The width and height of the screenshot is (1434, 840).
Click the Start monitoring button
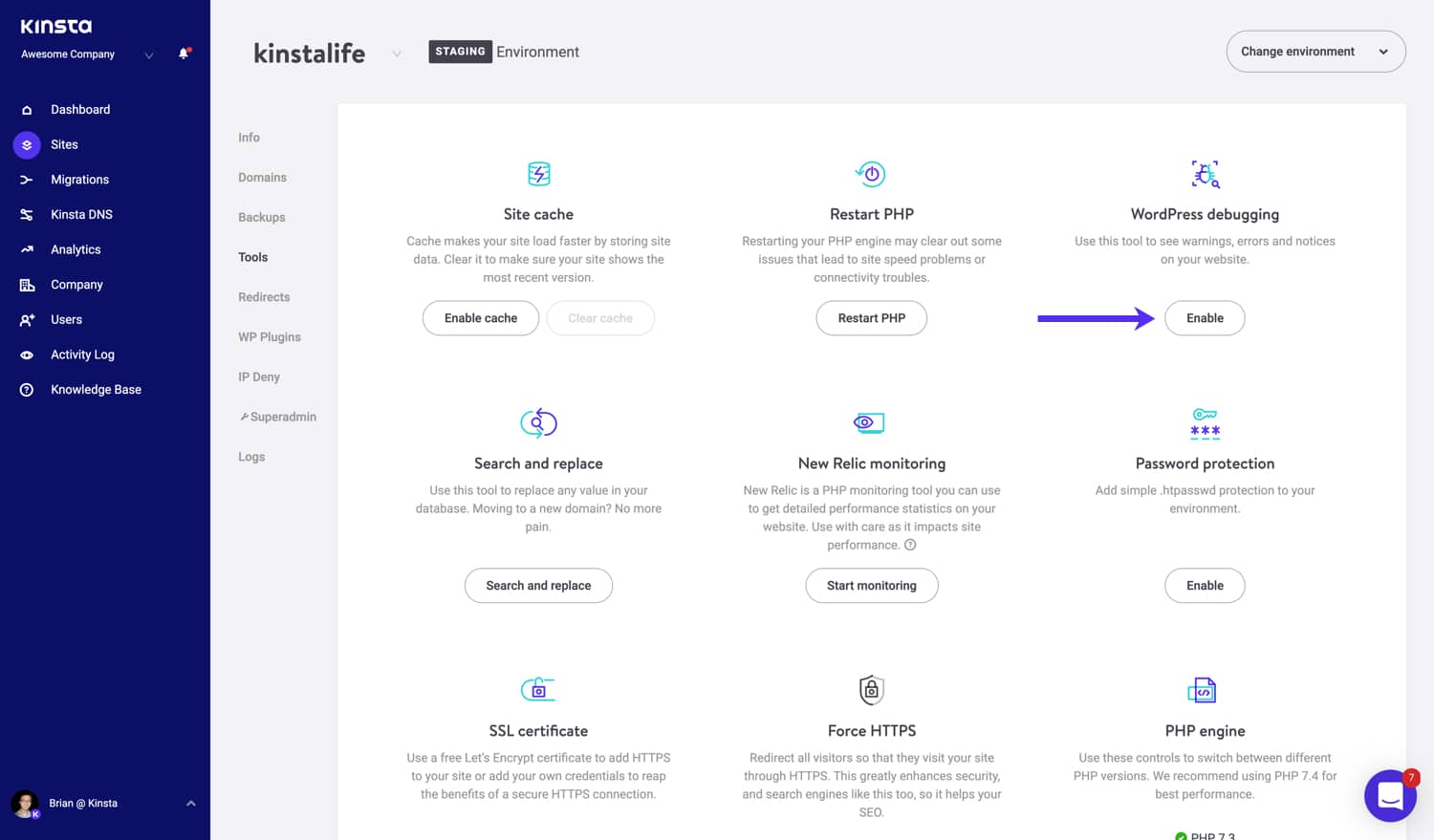871,586
